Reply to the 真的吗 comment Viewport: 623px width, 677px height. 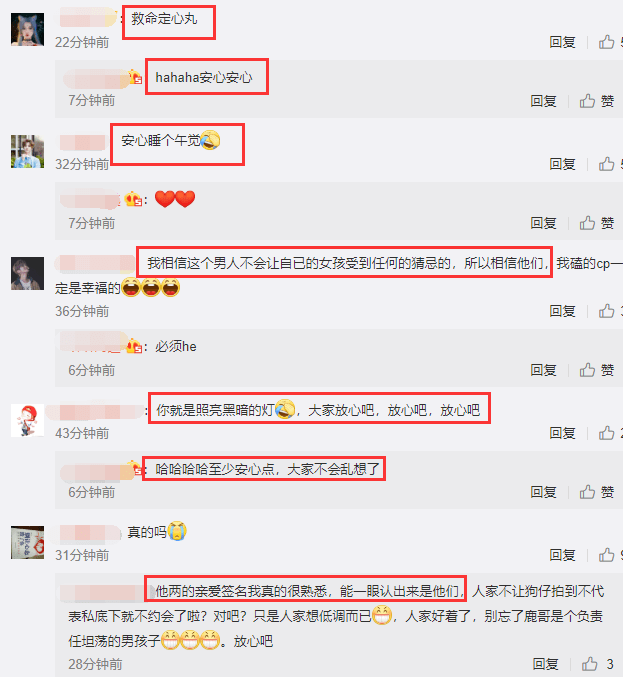(562, 555)
